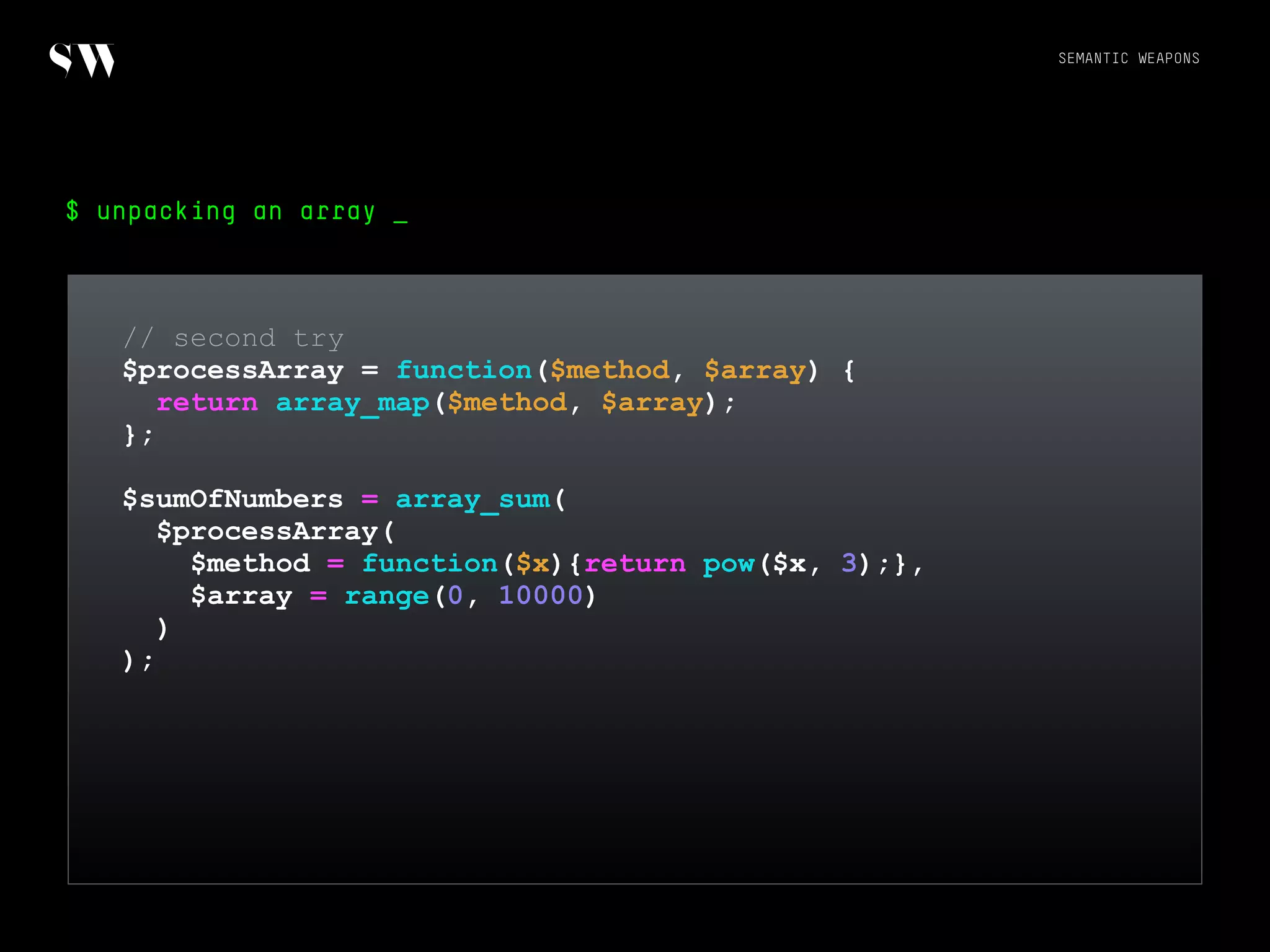This screenshot has height=952, width=1270.
Task: Click the 'pow' function name
Action: [729, 565]
